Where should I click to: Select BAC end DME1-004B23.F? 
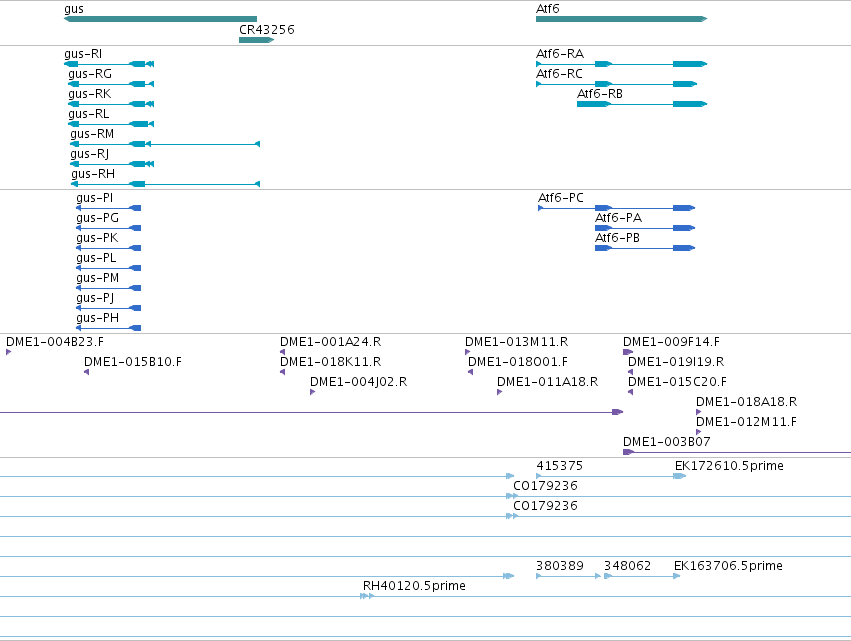pos(55,342)
